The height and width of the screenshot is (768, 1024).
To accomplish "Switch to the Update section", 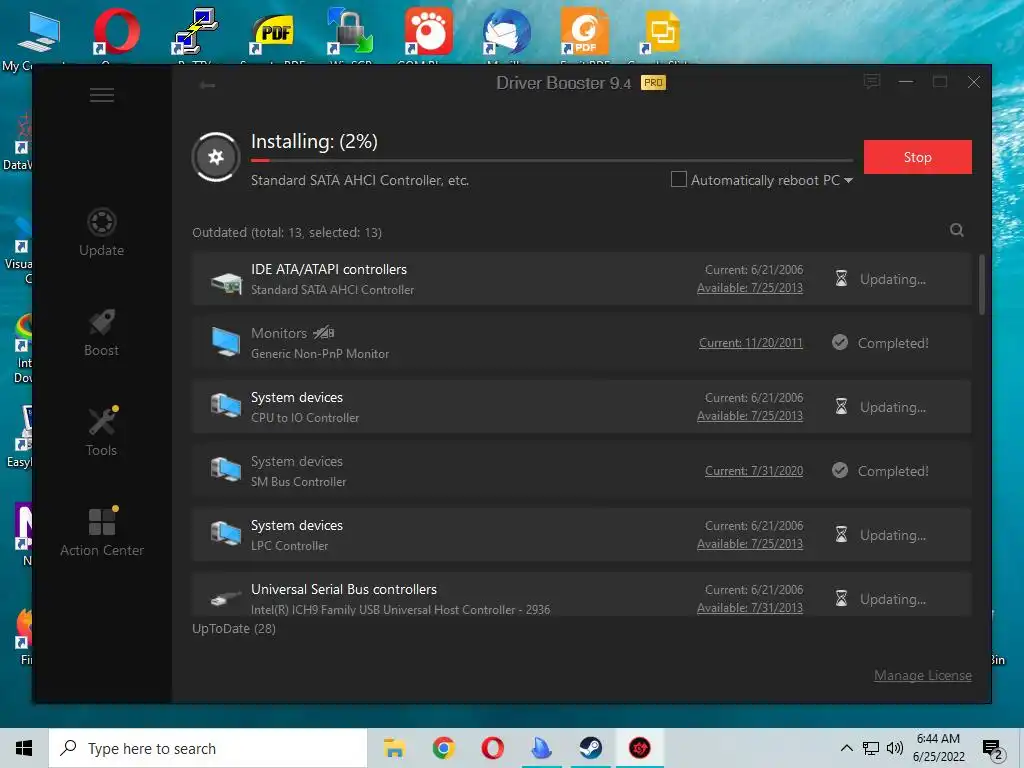I will click(101, 232).
